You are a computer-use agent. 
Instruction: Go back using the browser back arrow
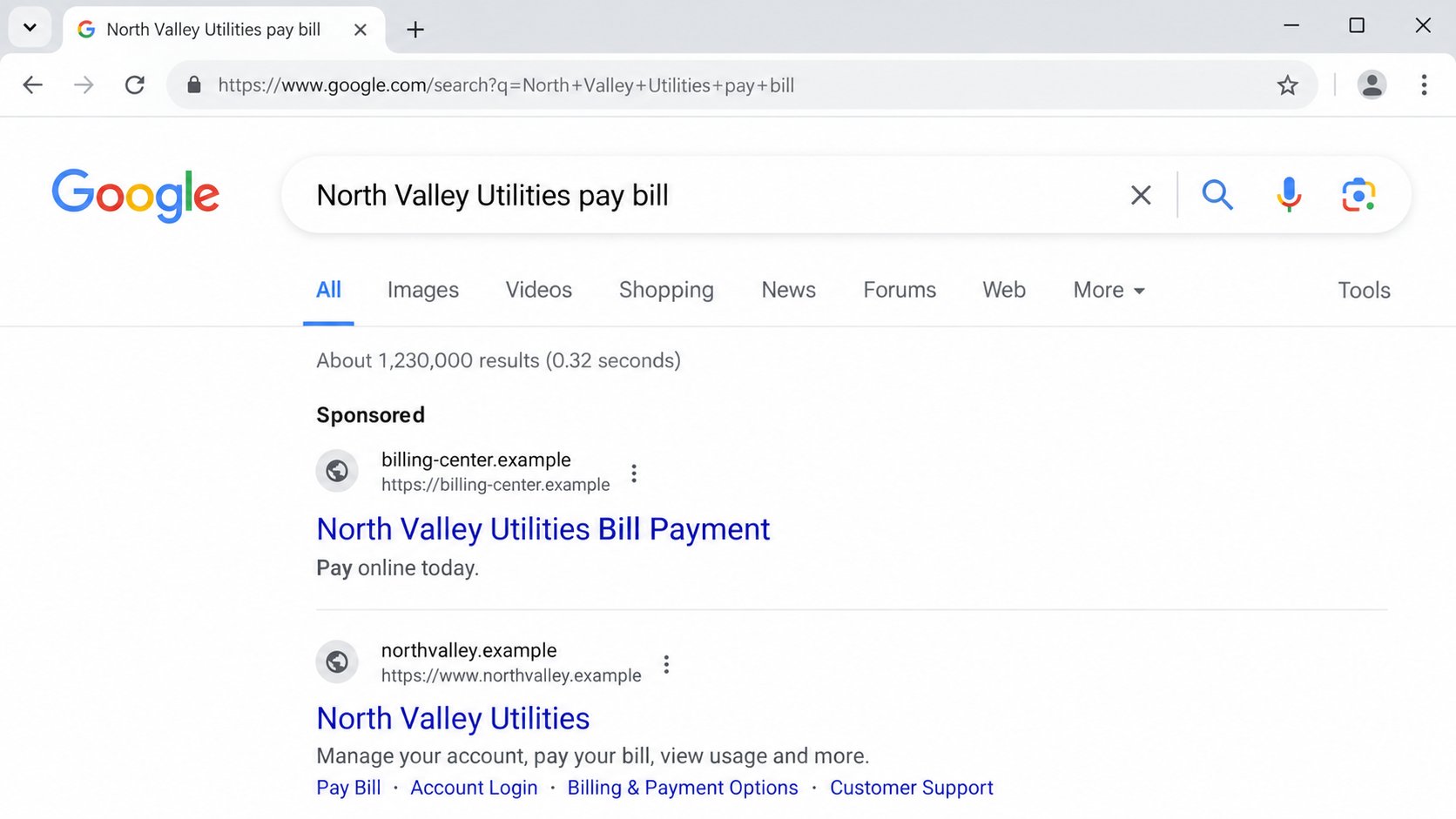(x=32, y=85)
